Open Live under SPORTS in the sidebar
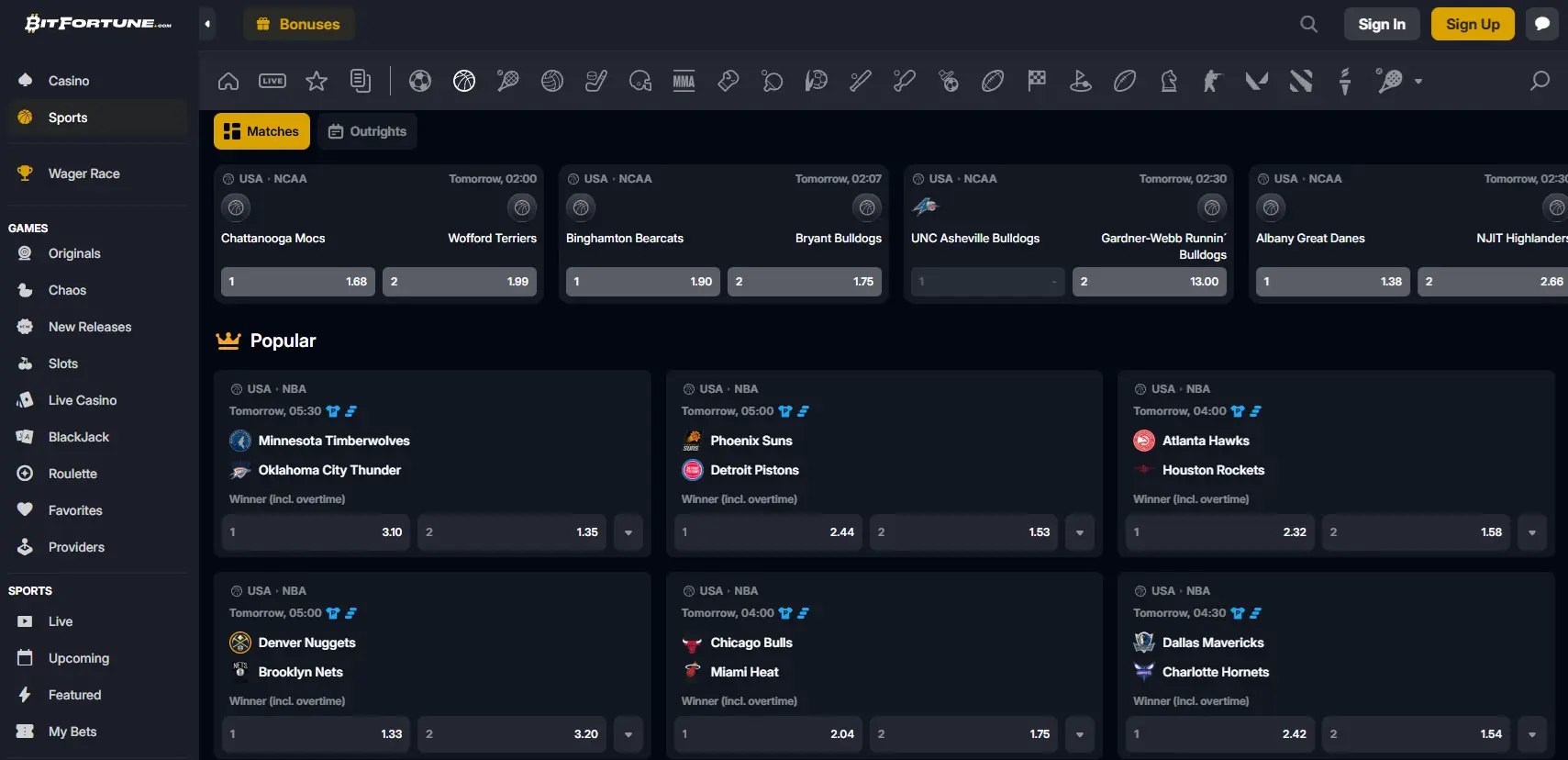This screenshot has height=760, width=1568. coord(97,621)
